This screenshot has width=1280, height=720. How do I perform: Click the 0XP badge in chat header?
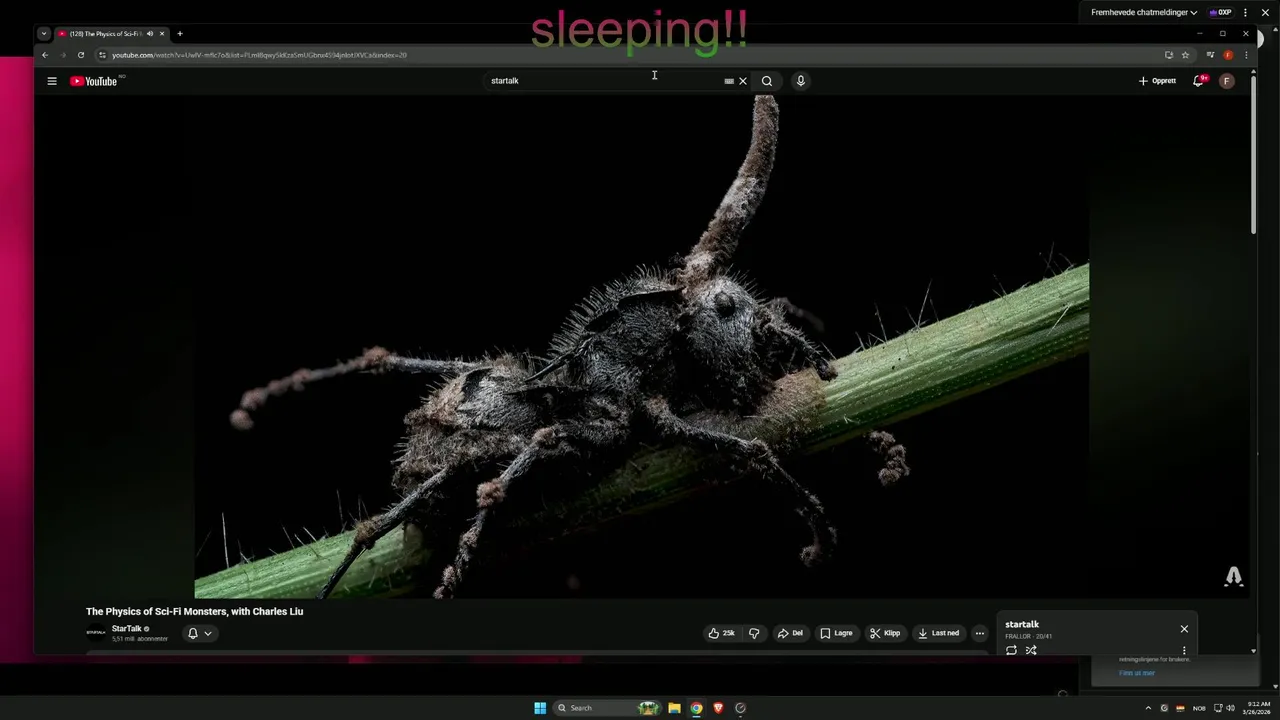click(1220, 12)
